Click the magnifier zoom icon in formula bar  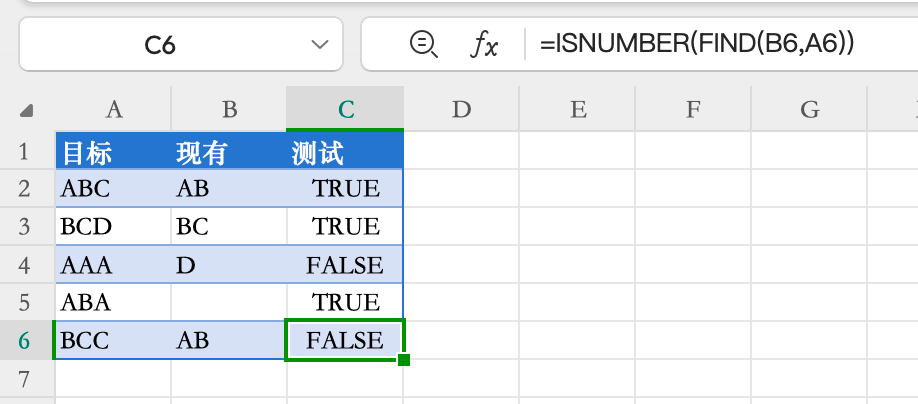point(423,43)
